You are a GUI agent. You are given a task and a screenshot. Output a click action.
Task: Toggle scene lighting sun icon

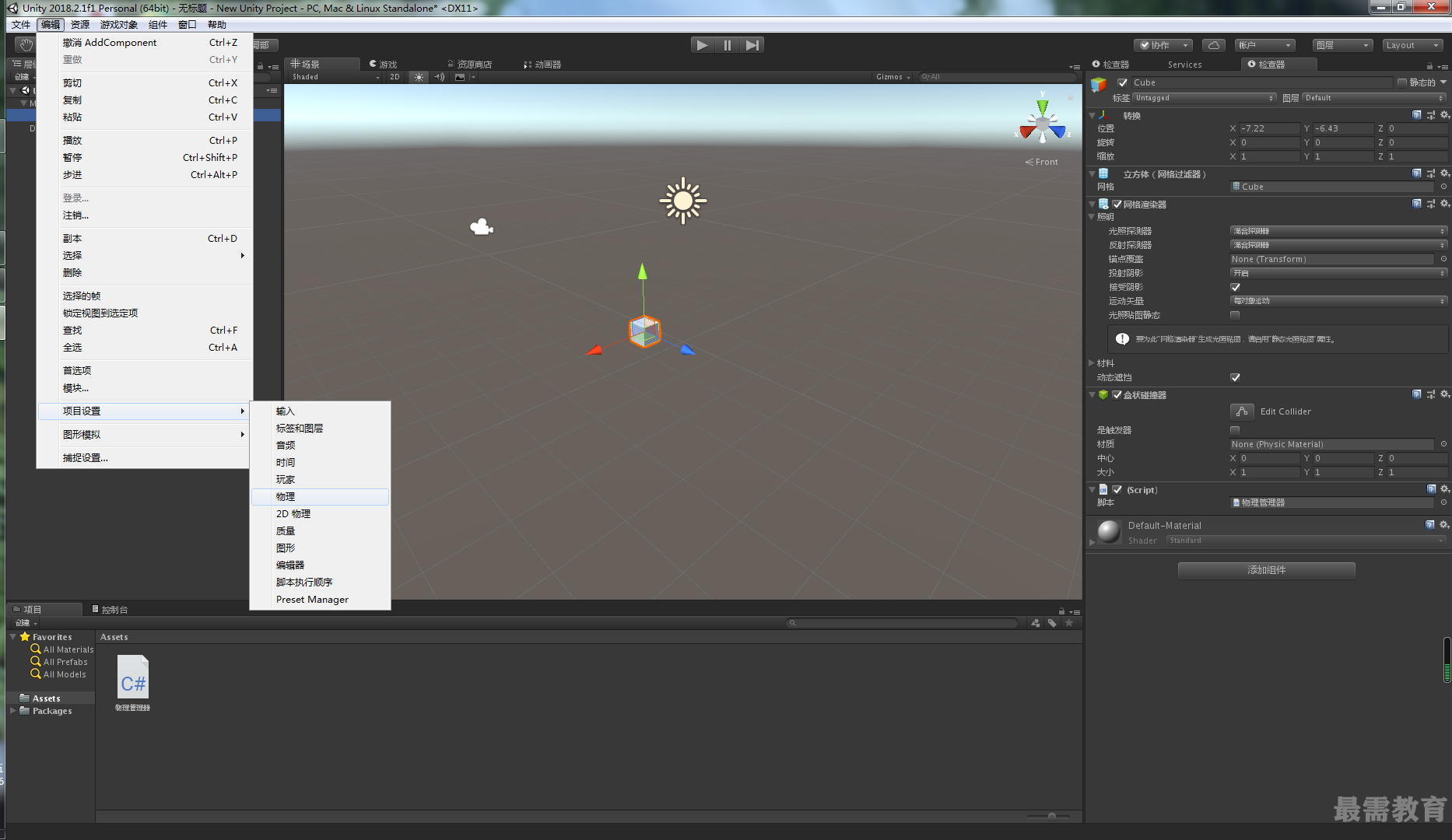point(419,77)
